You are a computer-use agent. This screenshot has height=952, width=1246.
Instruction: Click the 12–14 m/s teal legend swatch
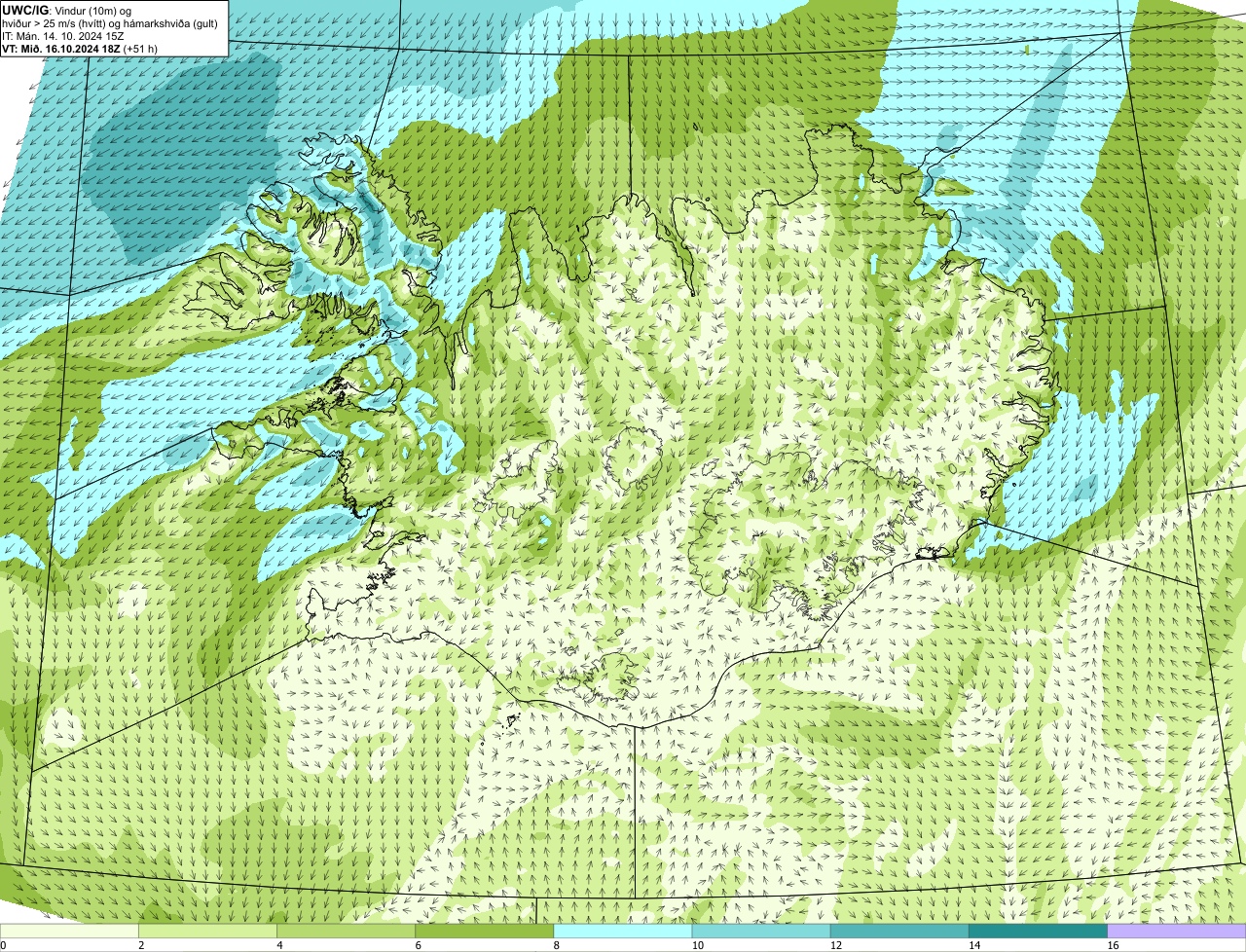tap(899, 932)
